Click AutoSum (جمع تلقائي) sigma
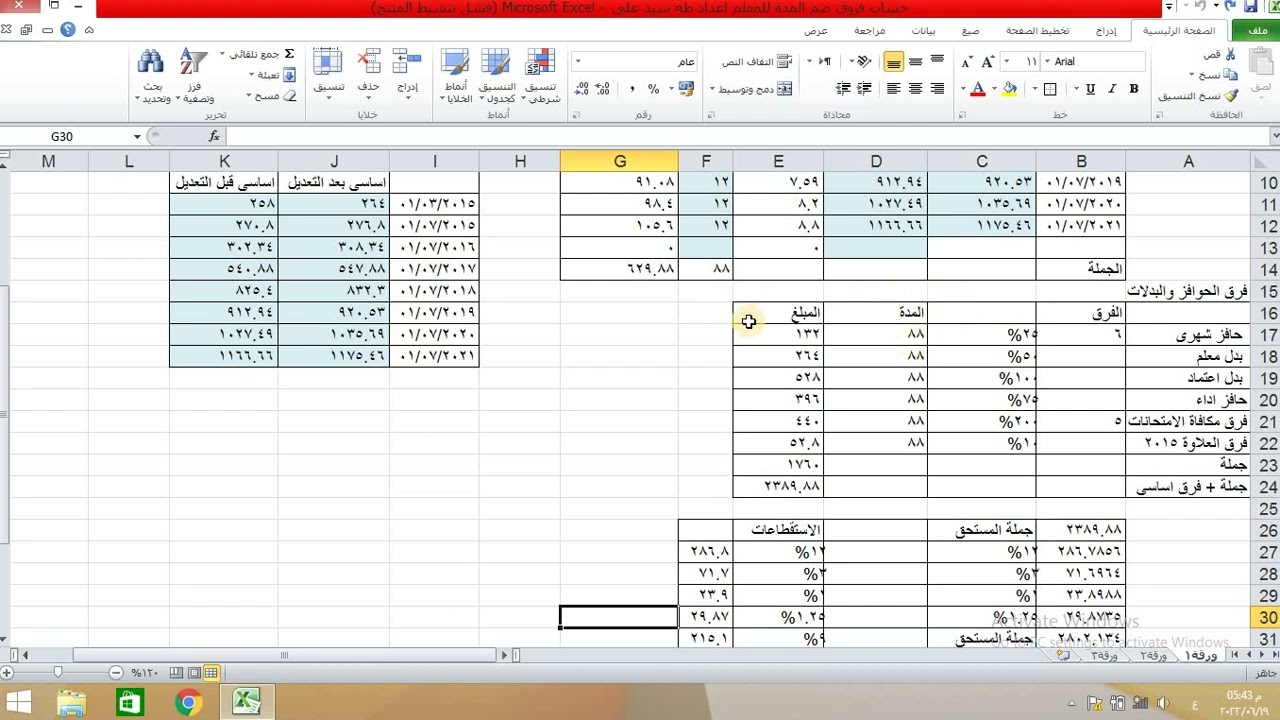The height and width of the screenshot is (720, 1280). click(289, 54)
